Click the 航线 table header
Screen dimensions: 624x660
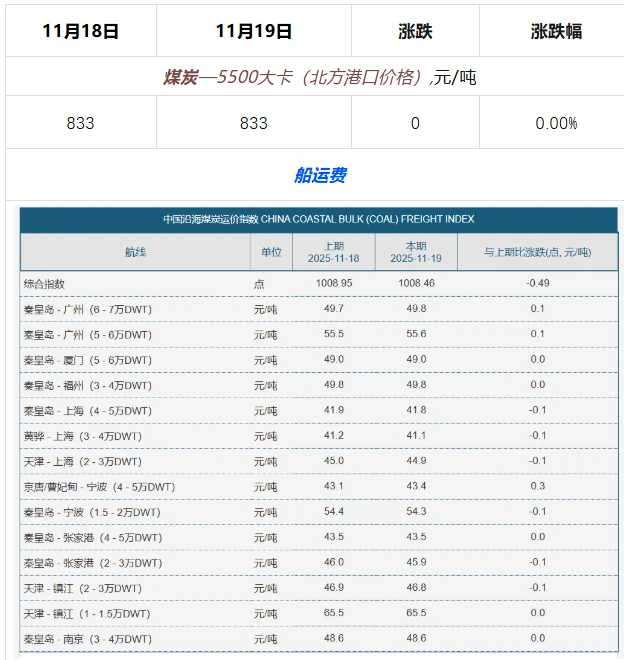coord(135,252)
